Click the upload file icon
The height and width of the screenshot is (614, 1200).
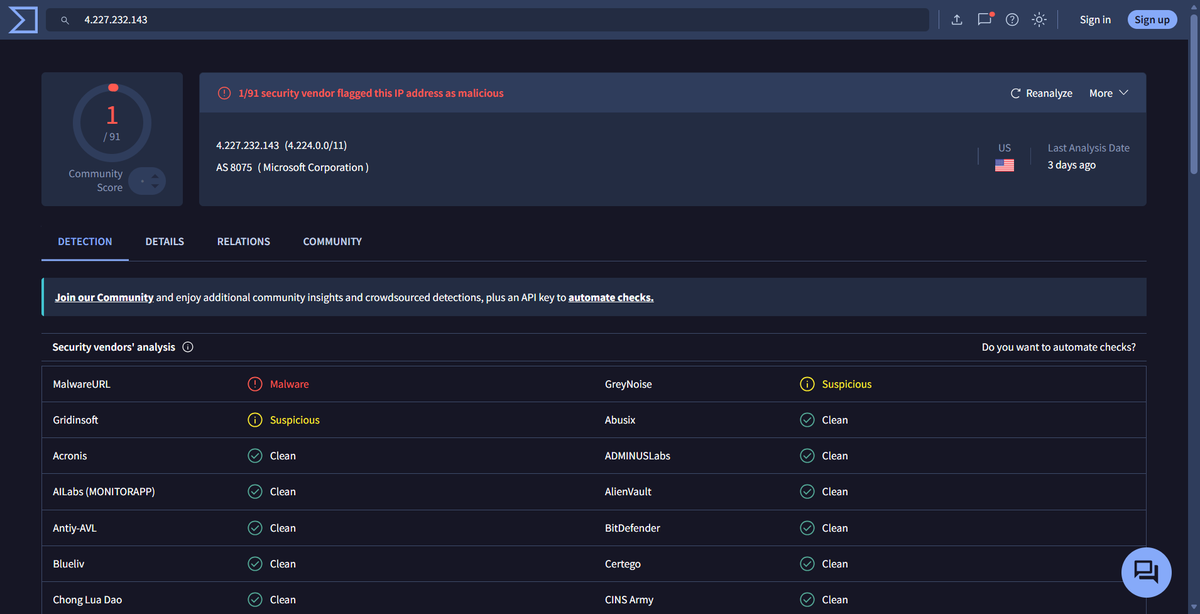[x=957, y=20]
